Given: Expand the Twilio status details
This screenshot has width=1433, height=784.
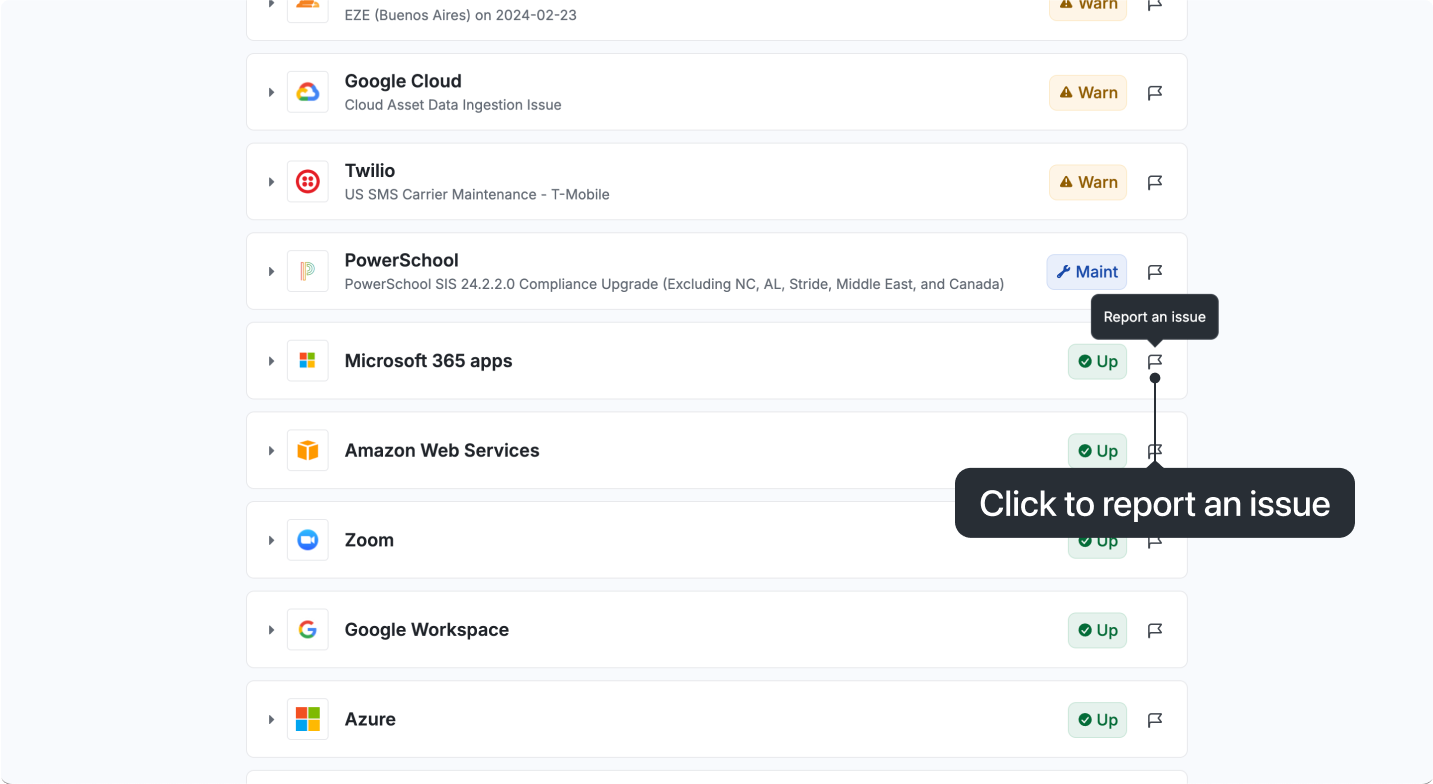Looking at the screenshot, I should coord(271,182).
